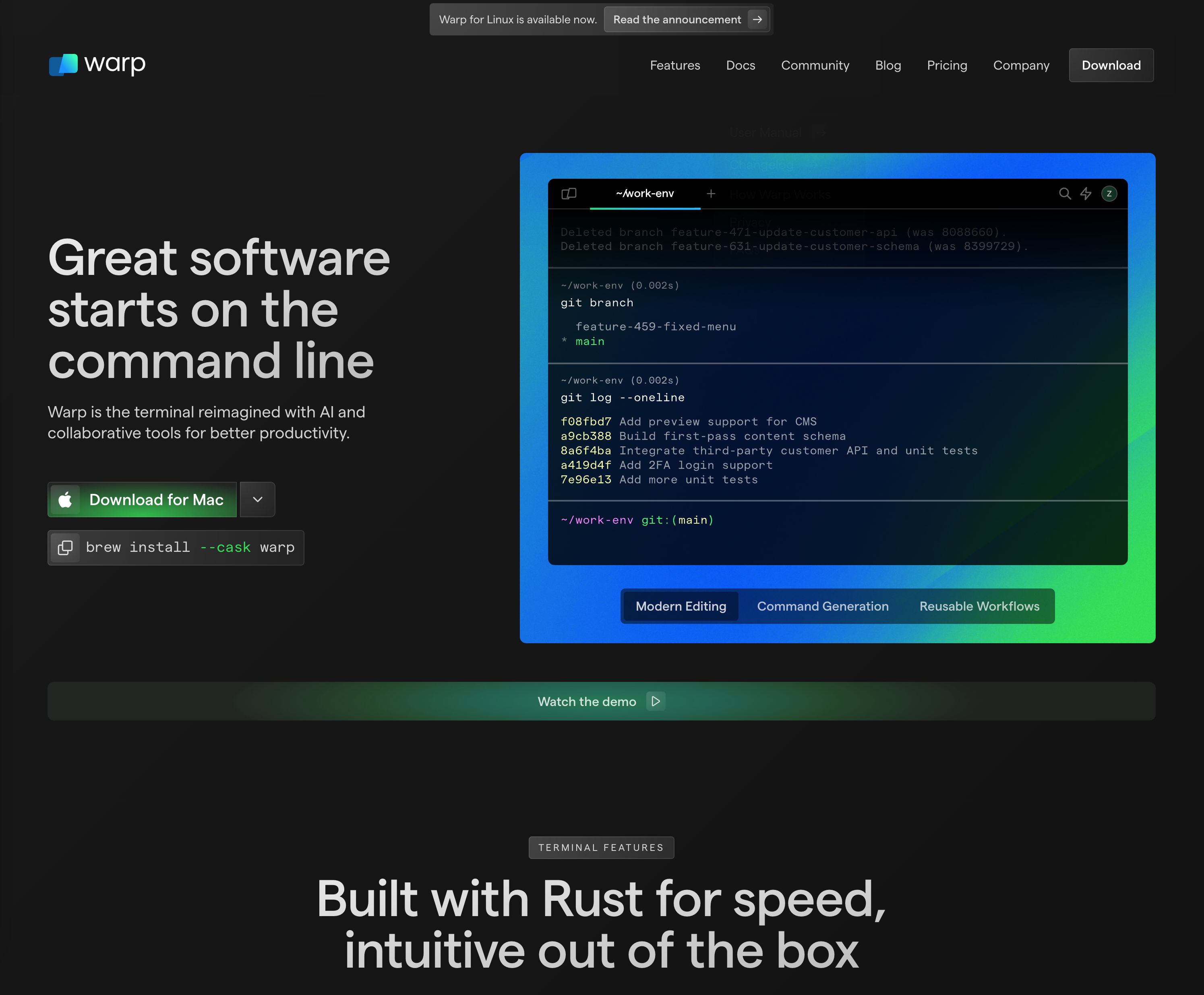Select the Modern Editing tab

click(681, 607)
